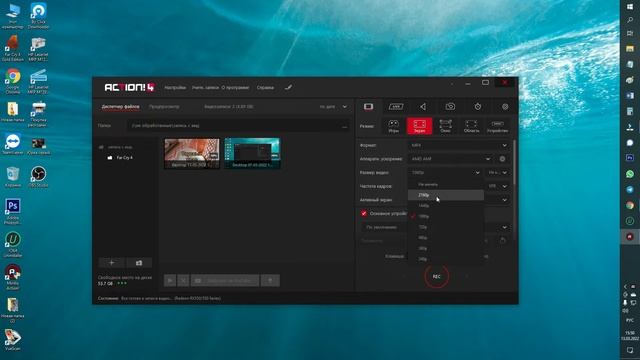Open the Recycle Bin (Корзина) on the desktop
The width and height of the screenshot is (640, 360).
(x=13, y=177)
